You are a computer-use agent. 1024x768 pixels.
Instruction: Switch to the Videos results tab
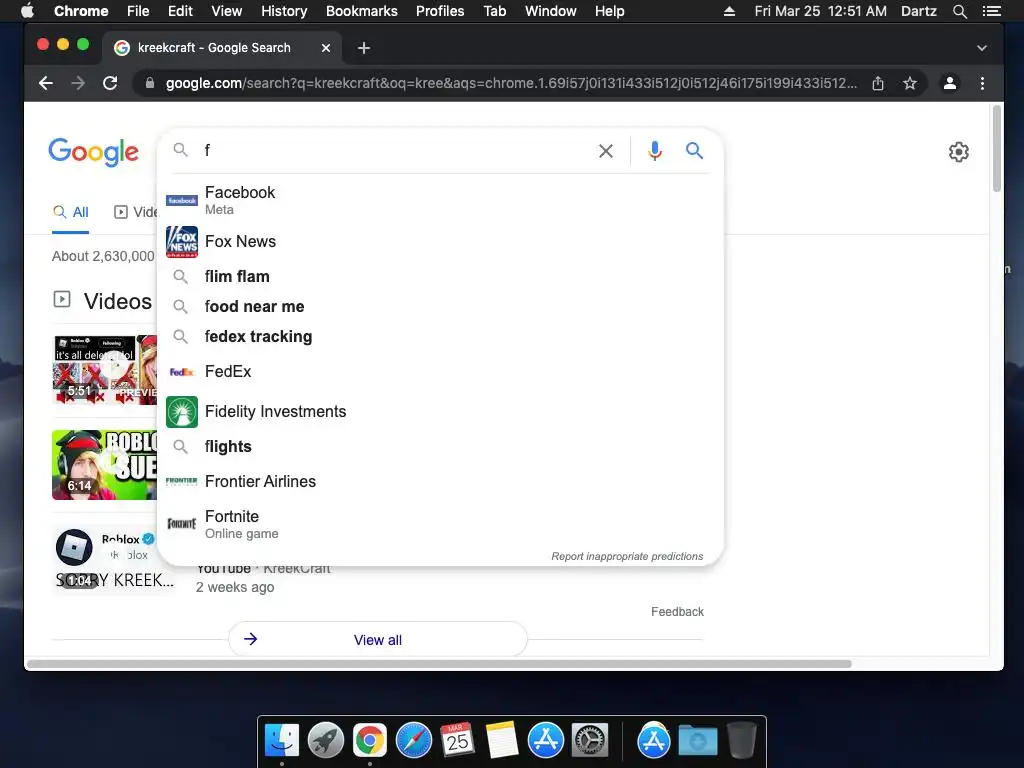click(x=136, y=212)
